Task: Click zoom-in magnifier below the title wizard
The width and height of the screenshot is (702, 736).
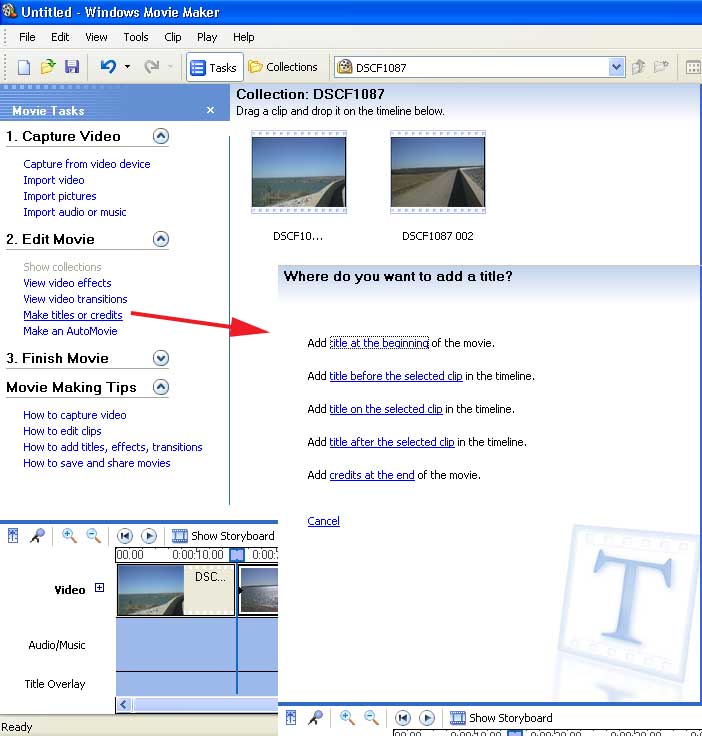Action: [347, 718]
